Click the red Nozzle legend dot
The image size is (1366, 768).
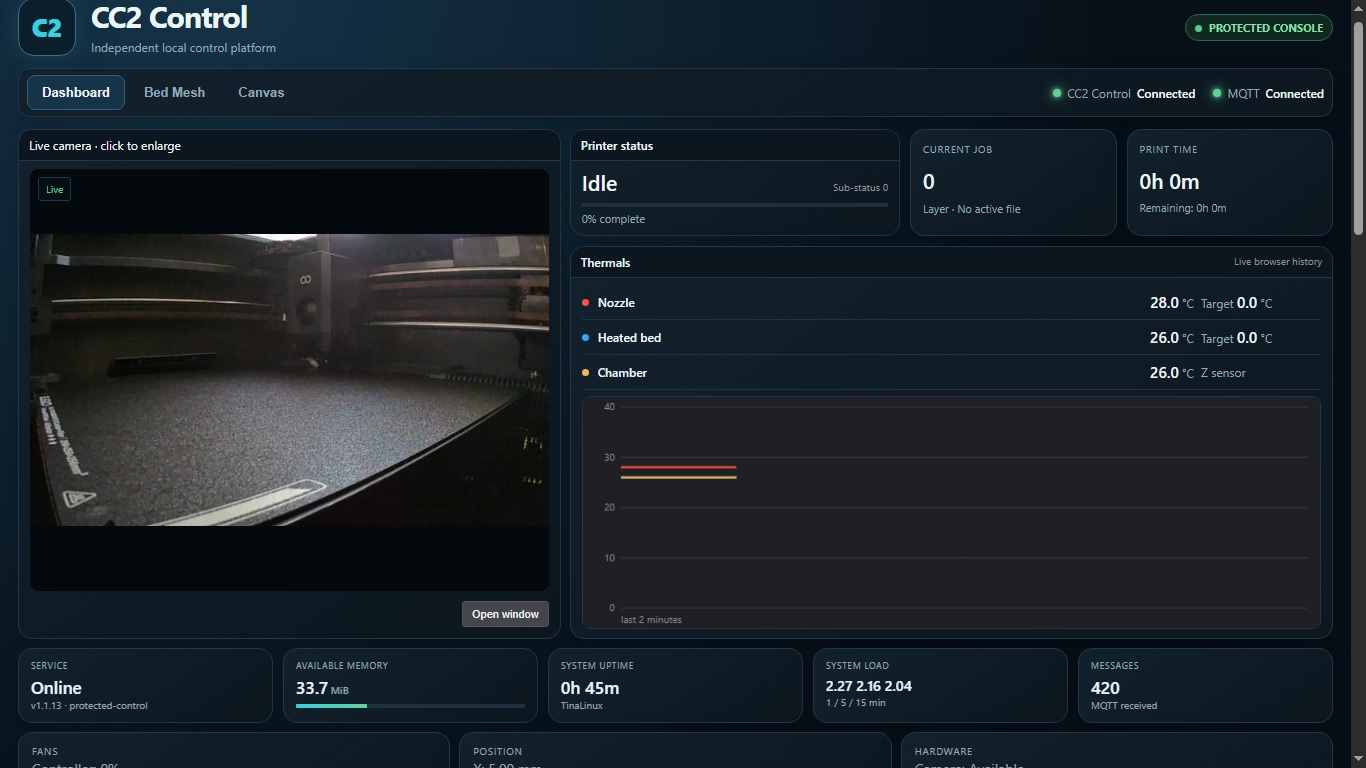585,303
